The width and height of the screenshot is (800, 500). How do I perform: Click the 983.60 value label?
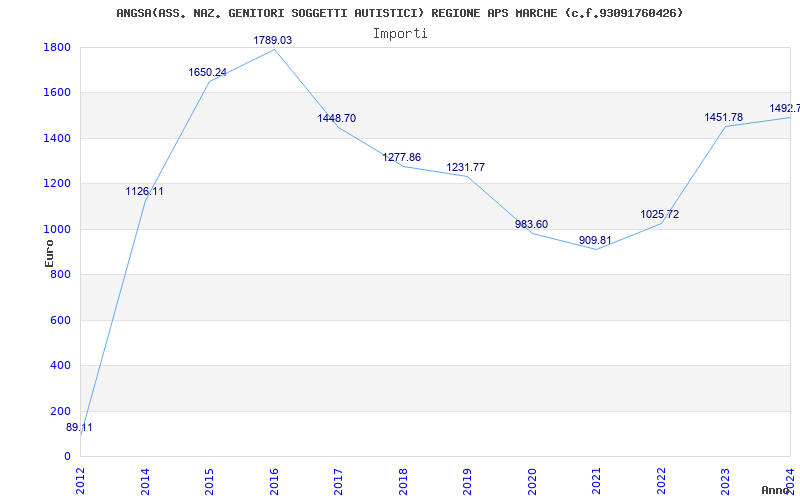pos(532,224)
